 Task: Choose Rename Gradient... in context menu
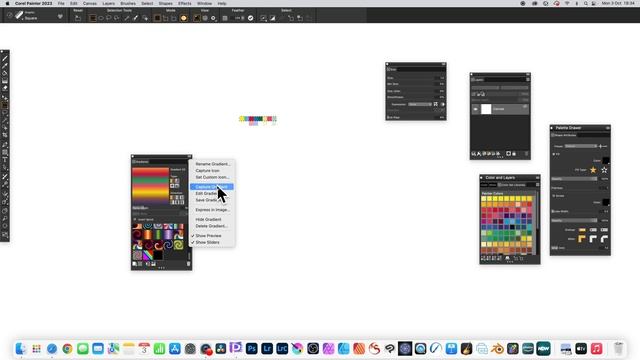pyautogui.click(x=212, y=164)
